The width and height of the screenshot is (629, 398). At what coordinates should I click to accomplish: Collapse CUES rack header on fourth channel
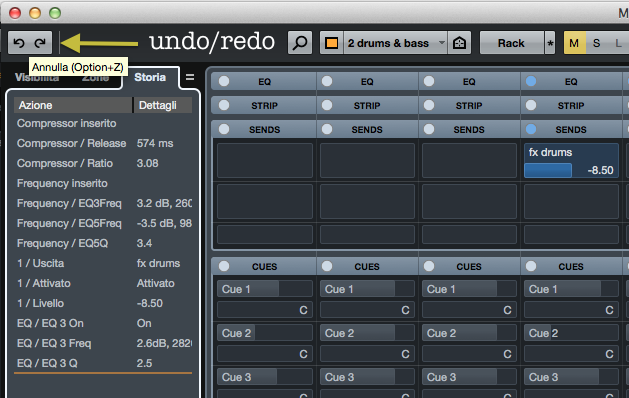571,266
